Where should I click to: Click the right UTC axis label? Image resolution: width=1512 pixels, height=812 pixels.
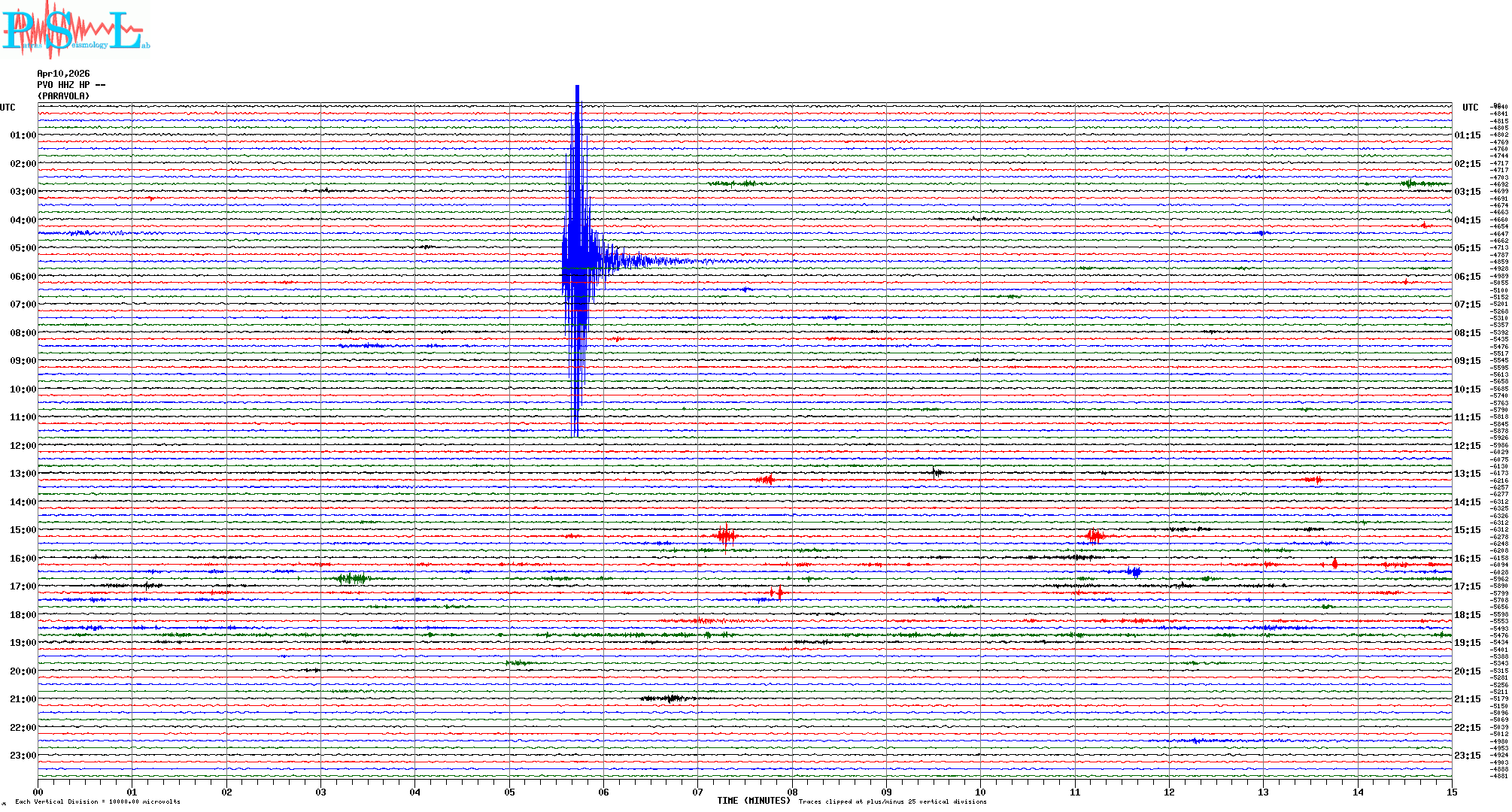(1470, 108)
